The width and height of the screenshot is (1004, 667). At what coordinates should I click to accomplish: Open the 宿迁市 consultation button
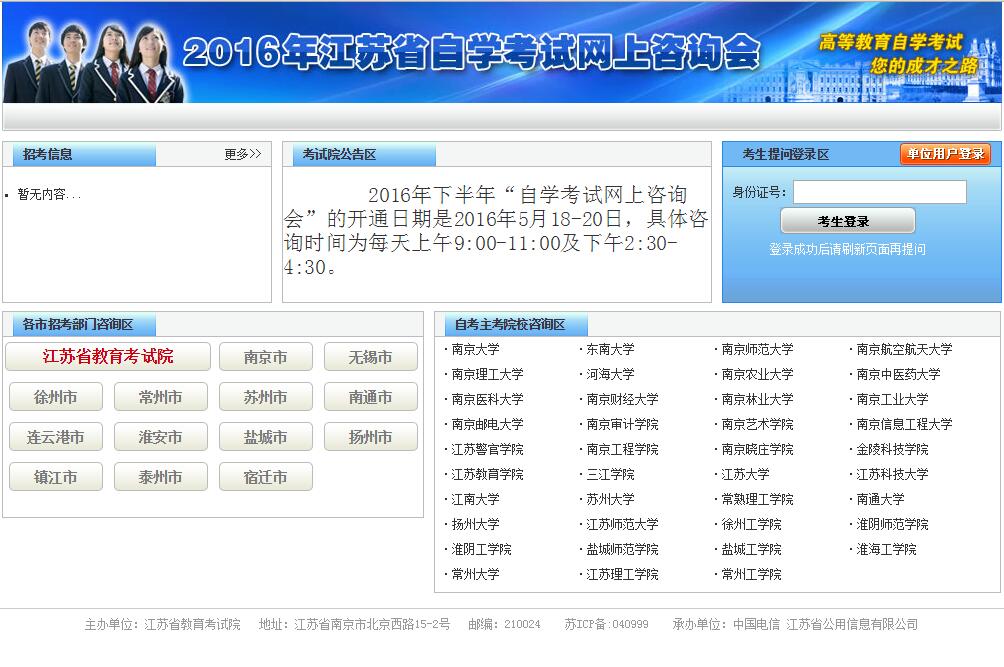click(265, 477)
